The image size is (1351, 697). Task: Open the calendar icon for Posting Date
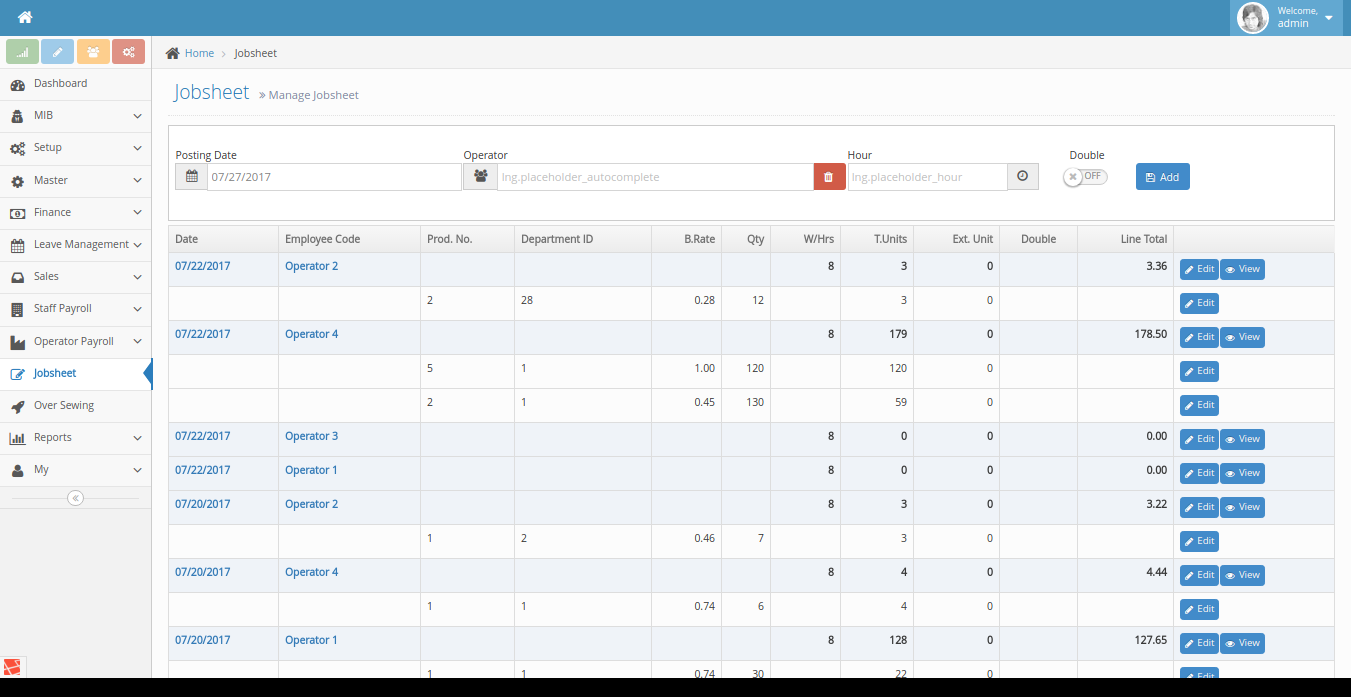(x=192, y=177)
